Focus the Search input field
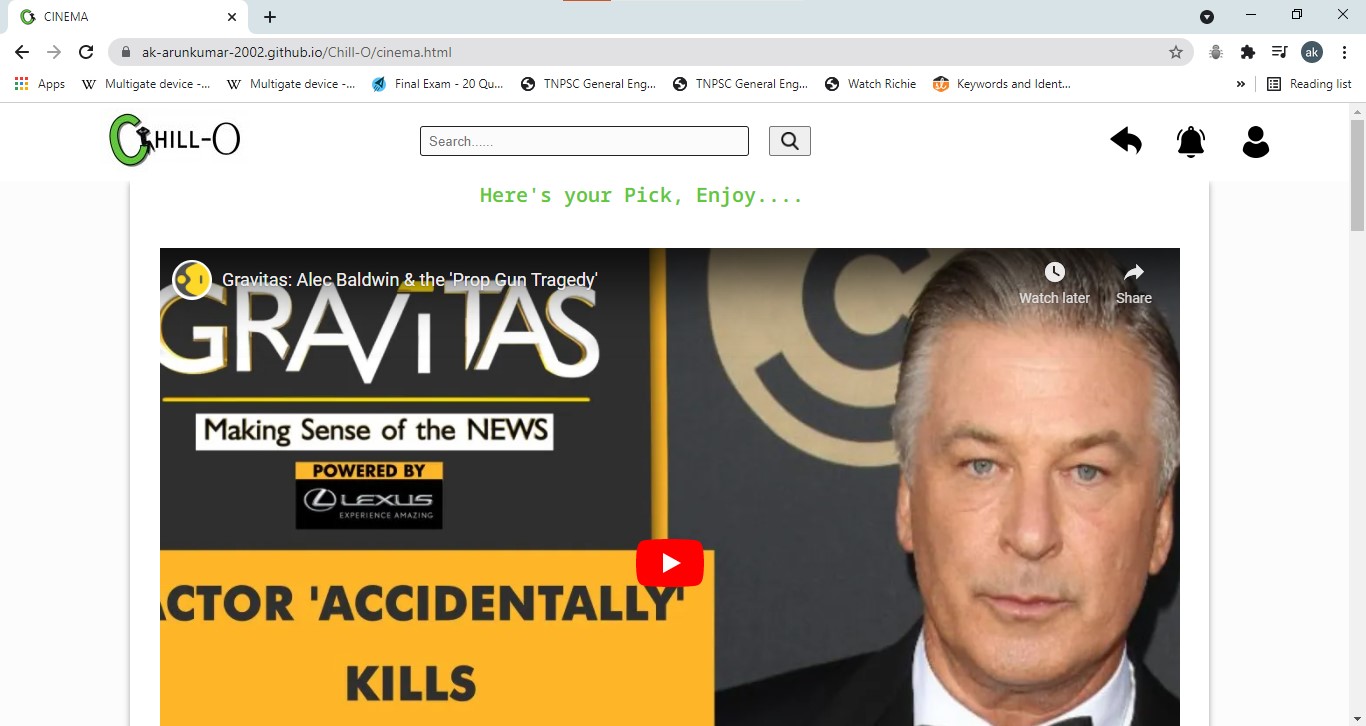This screenshot has width=1366, height=726. (584, 141)
